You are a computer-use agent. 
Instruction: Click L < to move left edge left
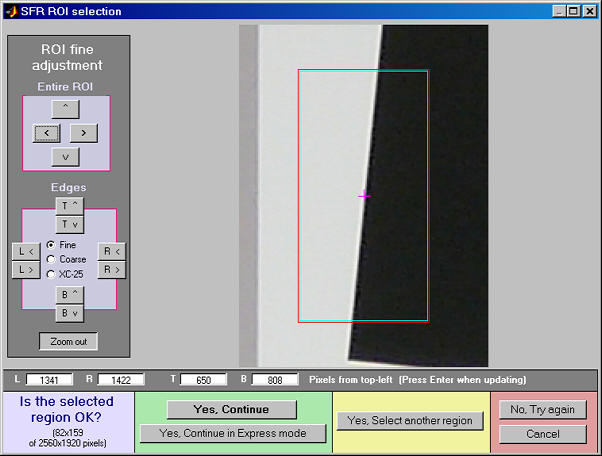coord(26,251)
